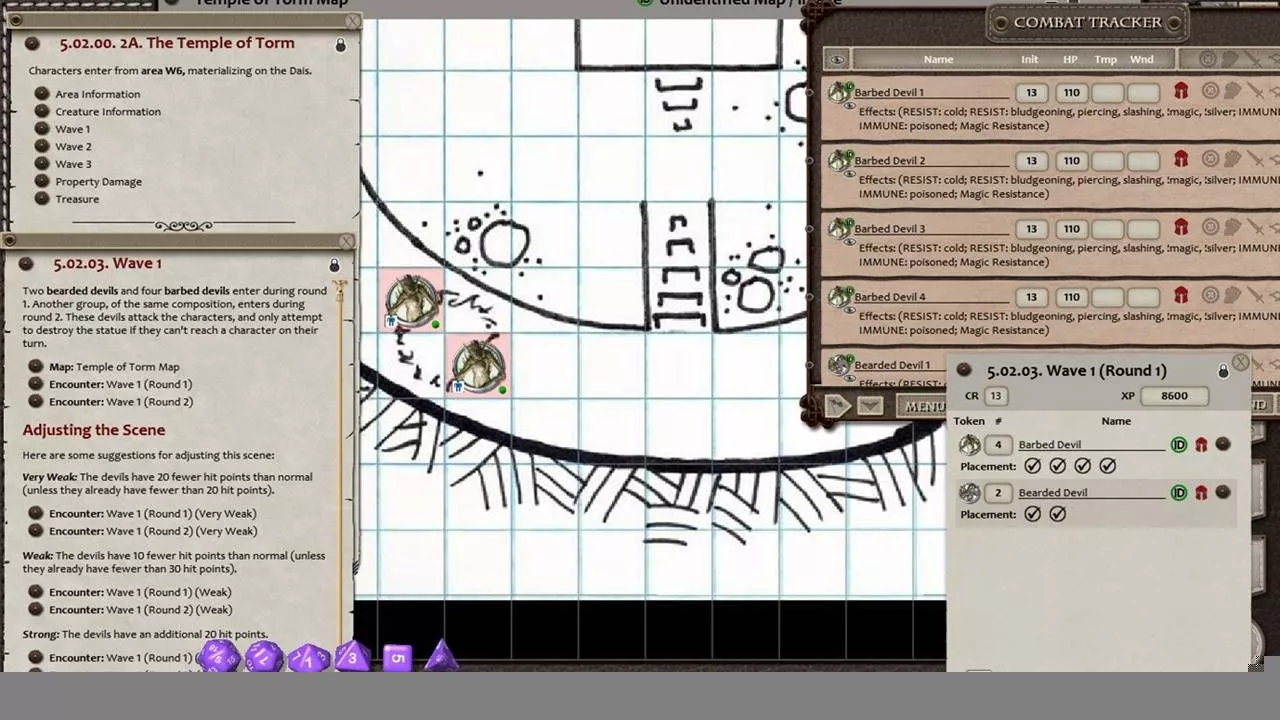Select upper devil token on the map

(x=411, y=300)
